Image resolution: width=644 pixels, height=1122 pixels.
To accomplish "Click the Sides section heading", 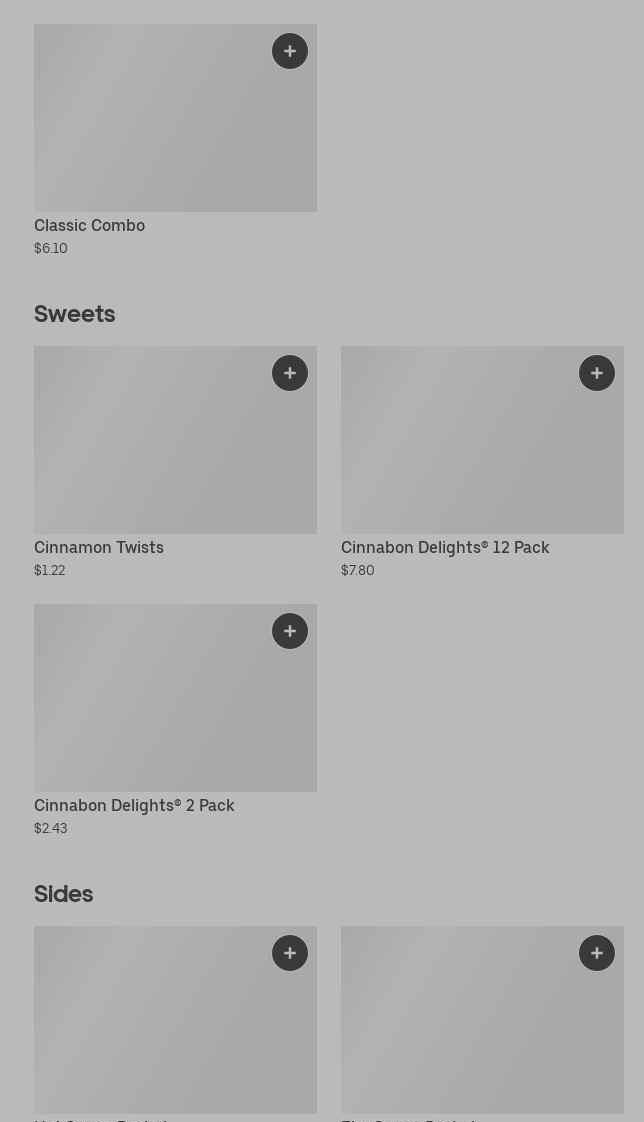I will 64,894.
